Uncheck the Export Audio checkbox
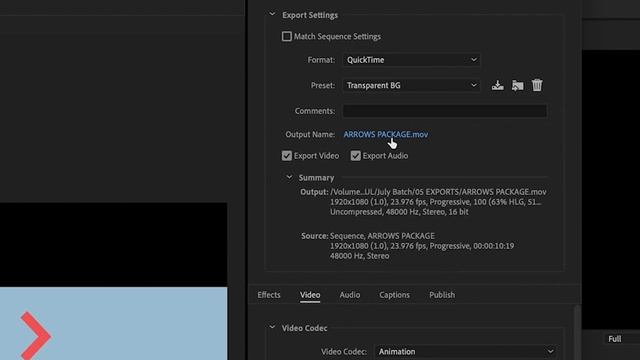Viewport: 640px width, 360px height. pos(356,156)
